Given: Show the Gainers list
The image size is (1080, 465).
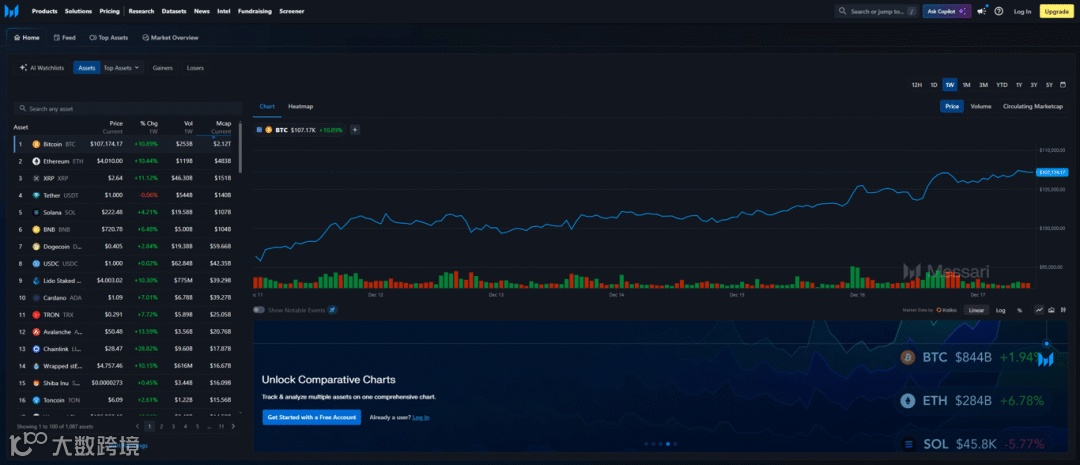Looking at the screenshot, I should [163, 68].
